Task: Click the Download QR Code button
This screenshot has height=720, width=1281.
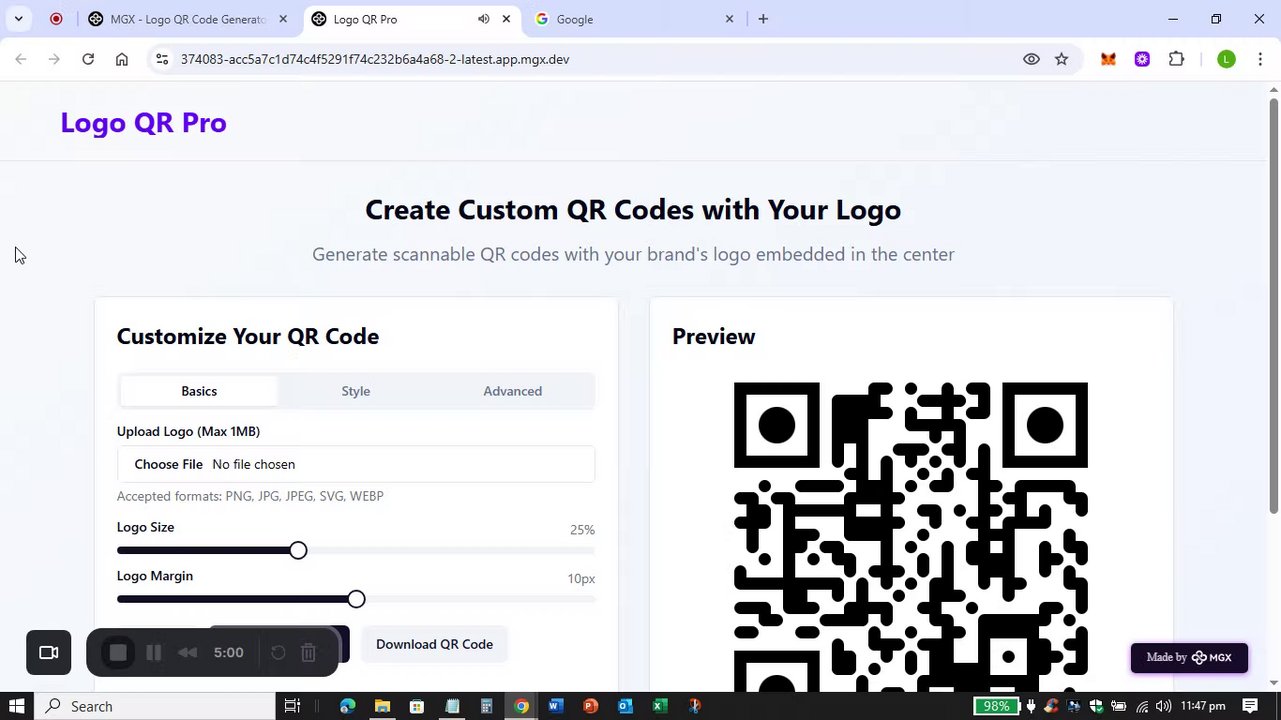Action: pyautogui.click(x=434, y=644)
